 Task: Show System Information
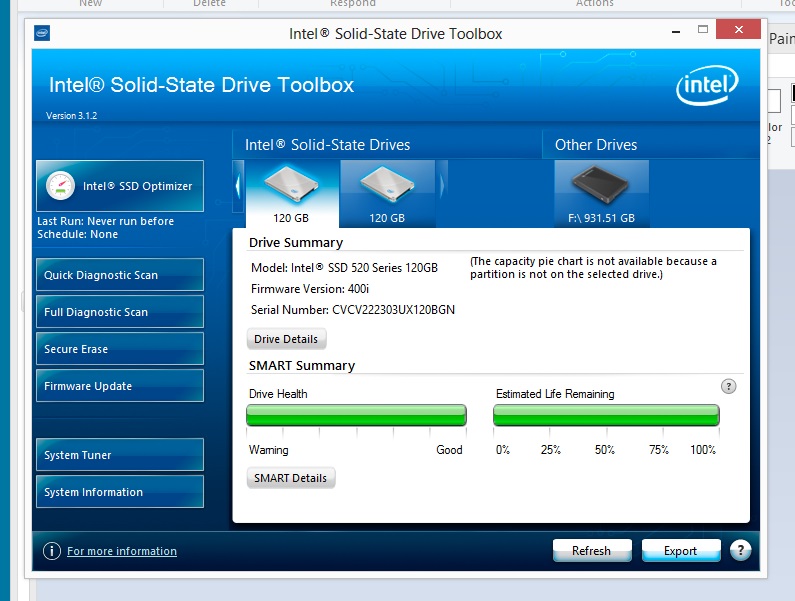(x=120, y=492)
